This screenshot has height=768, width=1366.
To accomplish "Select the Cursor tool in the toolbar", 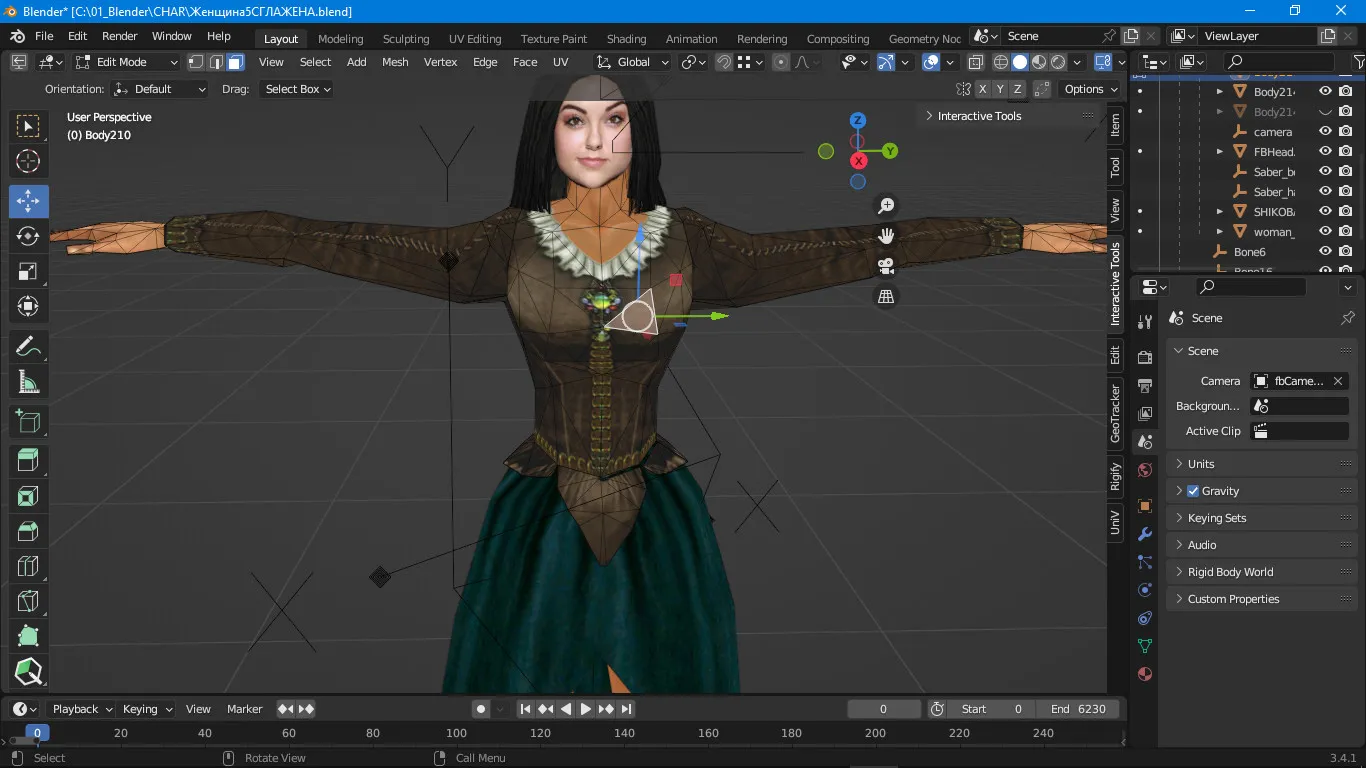I will point(28,161).
